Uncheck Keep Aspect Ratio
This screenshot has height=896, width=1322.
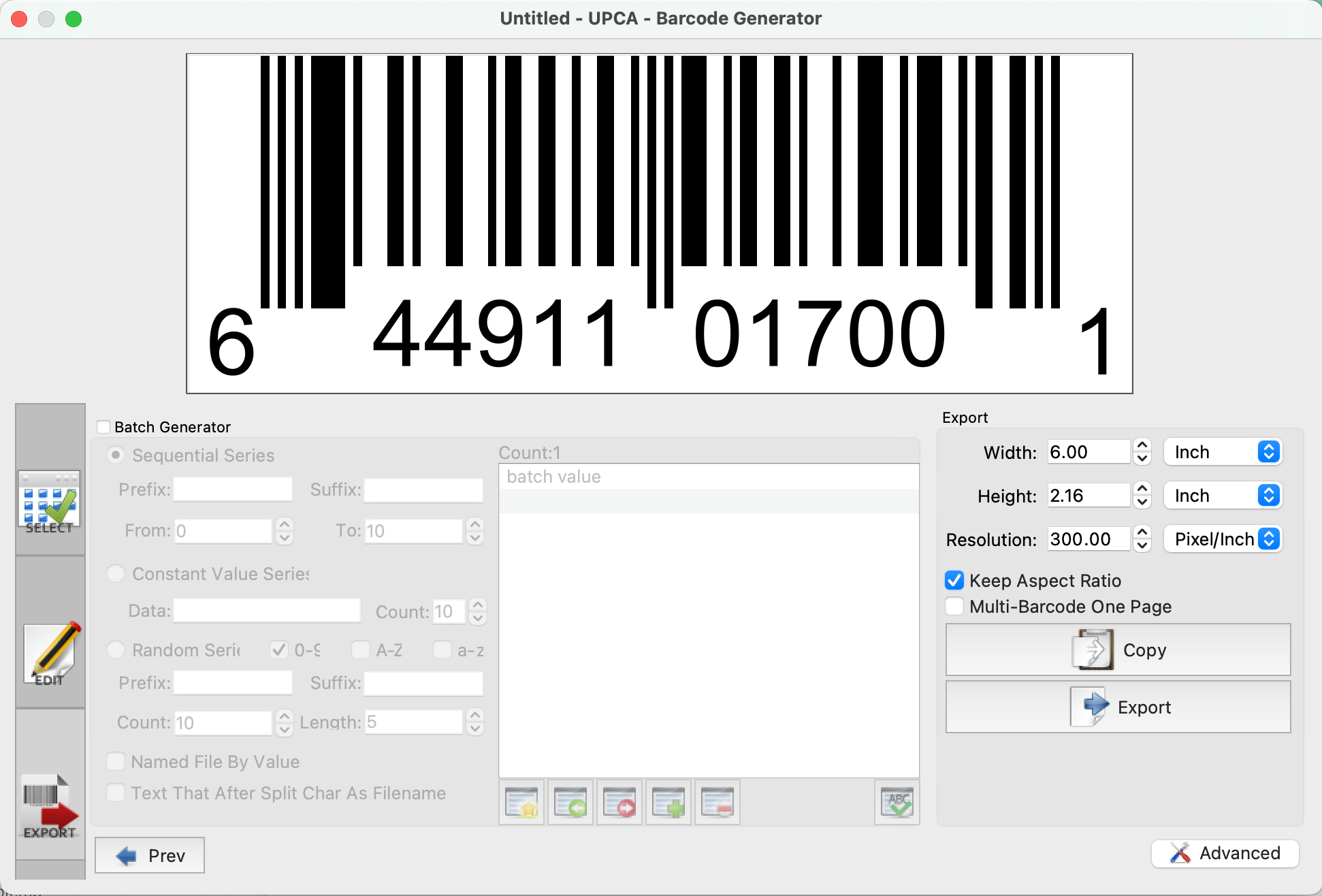click(x=954, y=580)
